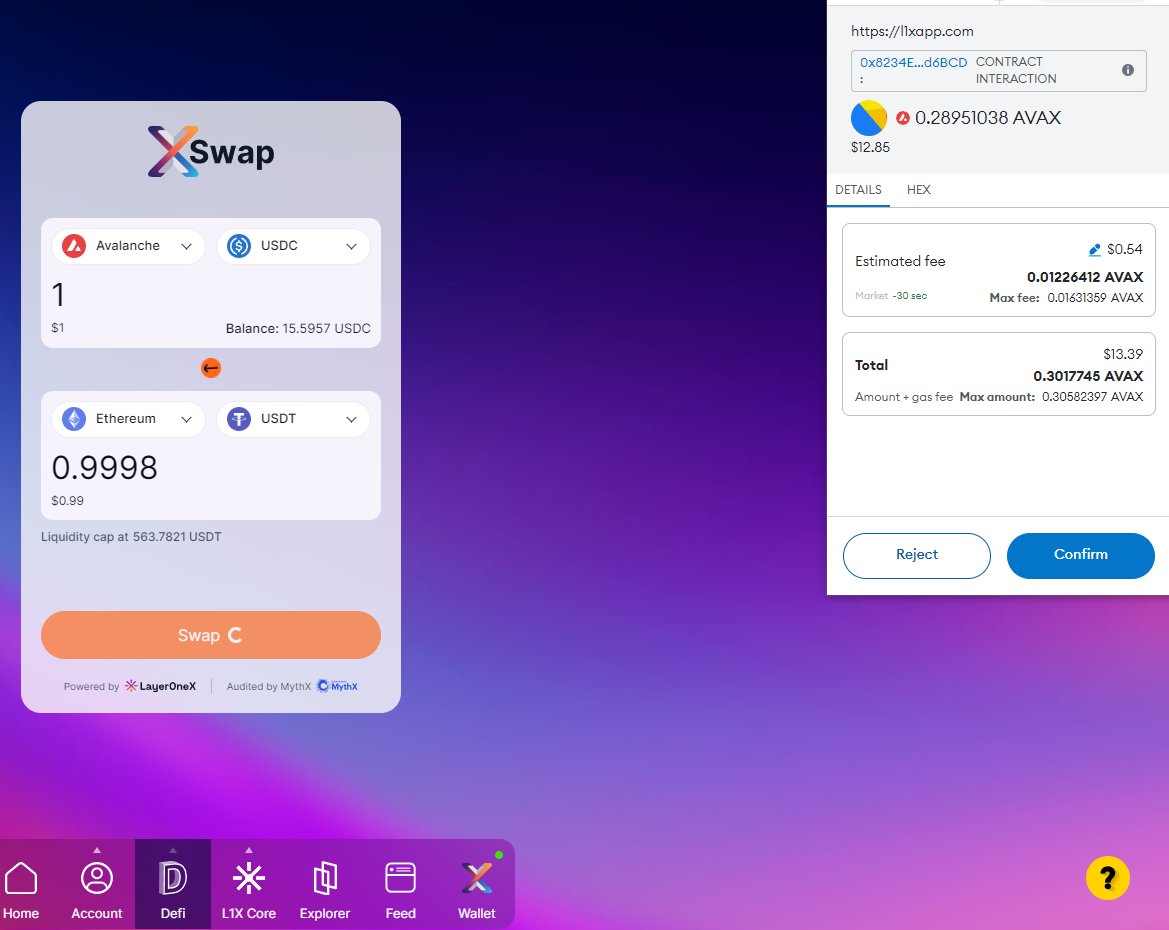The image size is (1169, 930).
Task: Click the MythX audit logo link
Action: point(338,686)
